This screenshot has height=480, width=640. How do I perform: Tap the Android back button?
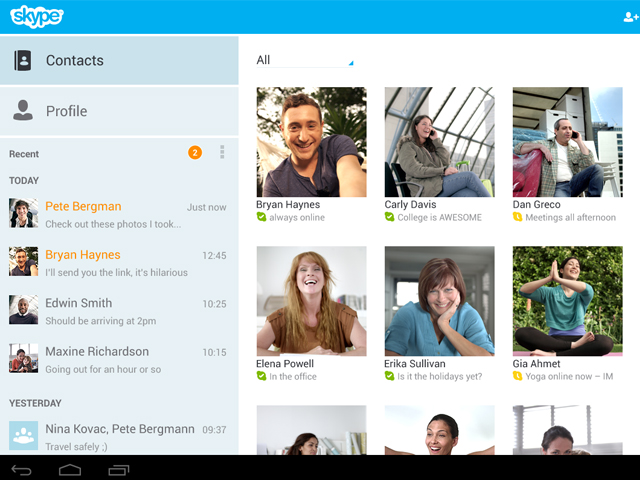21,470
